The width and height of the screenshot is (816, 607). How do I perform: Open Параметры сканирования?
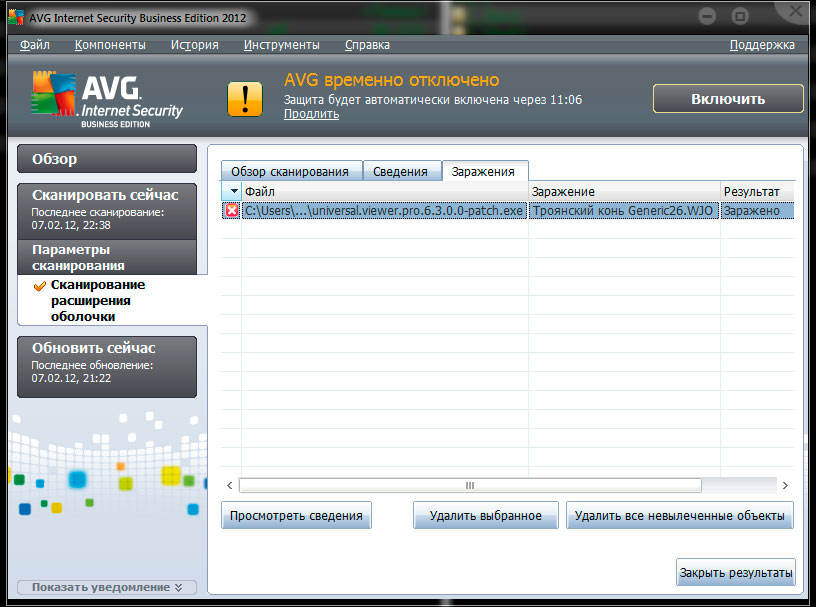point(107,257)
